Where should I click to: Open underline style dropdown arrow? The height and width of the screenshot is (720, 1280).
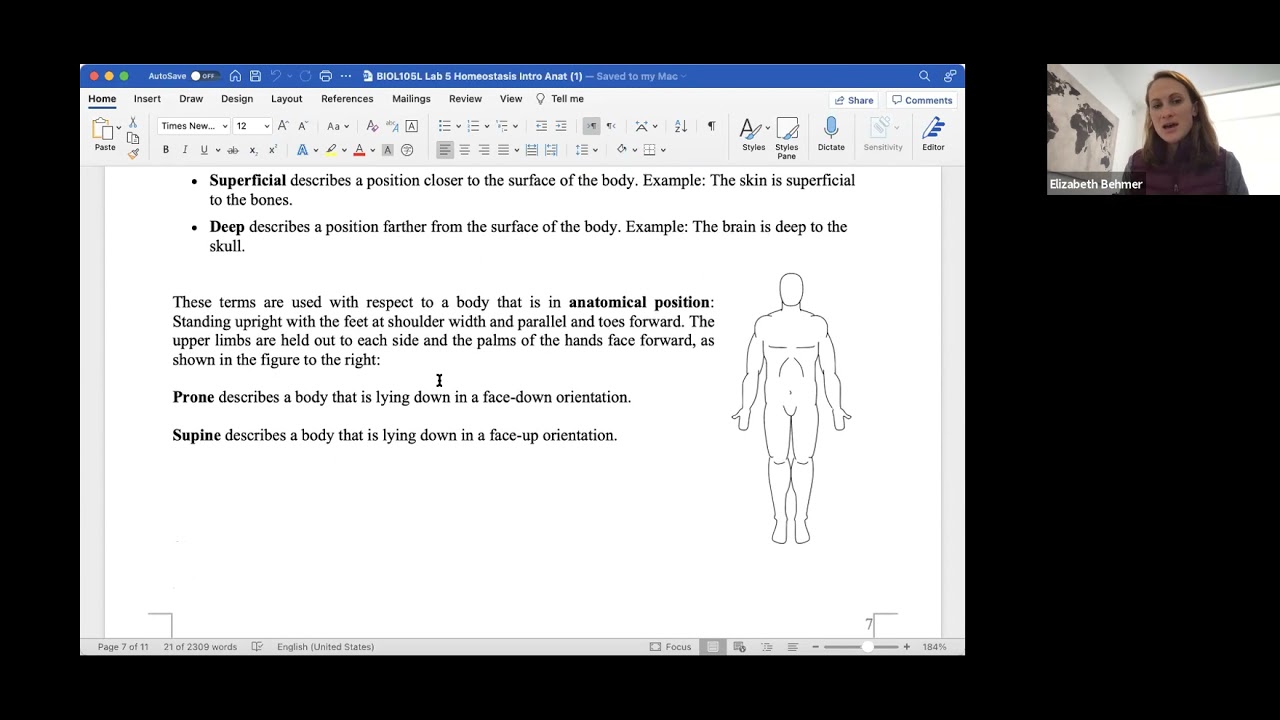(218, 150)
